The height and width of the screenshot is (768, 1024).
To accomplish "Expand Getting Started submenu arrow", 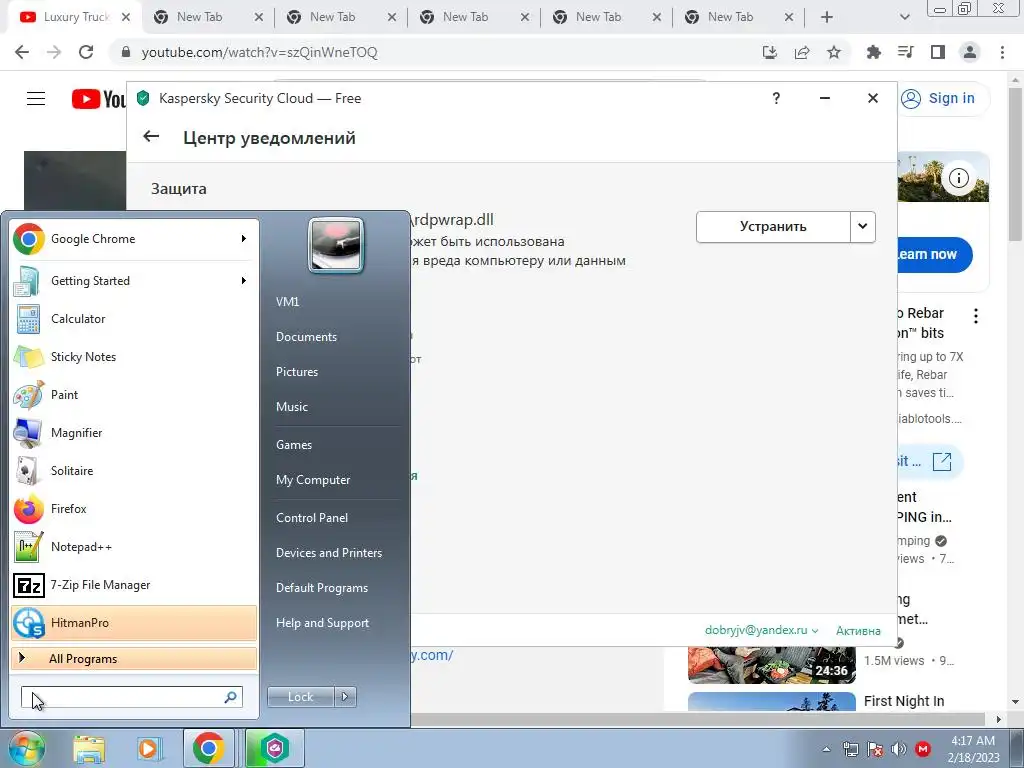I will (244, 281).
